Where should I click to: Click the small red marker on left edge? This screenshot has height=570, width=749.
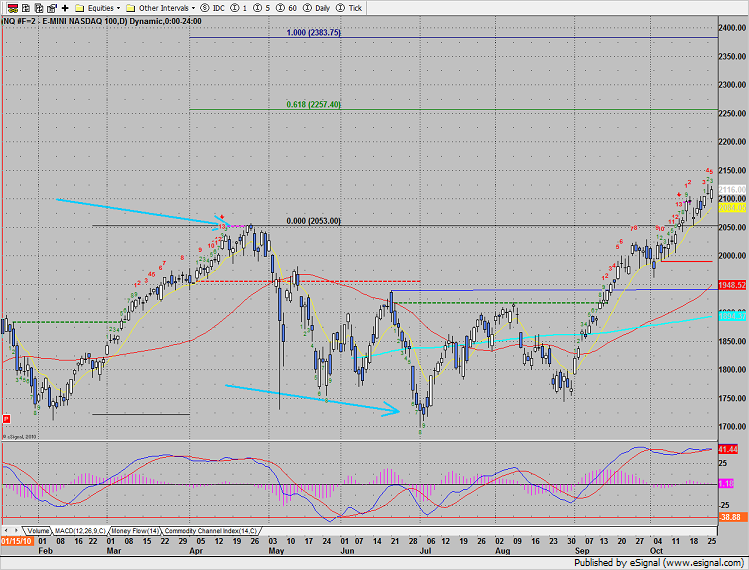[x=6, y=419]
